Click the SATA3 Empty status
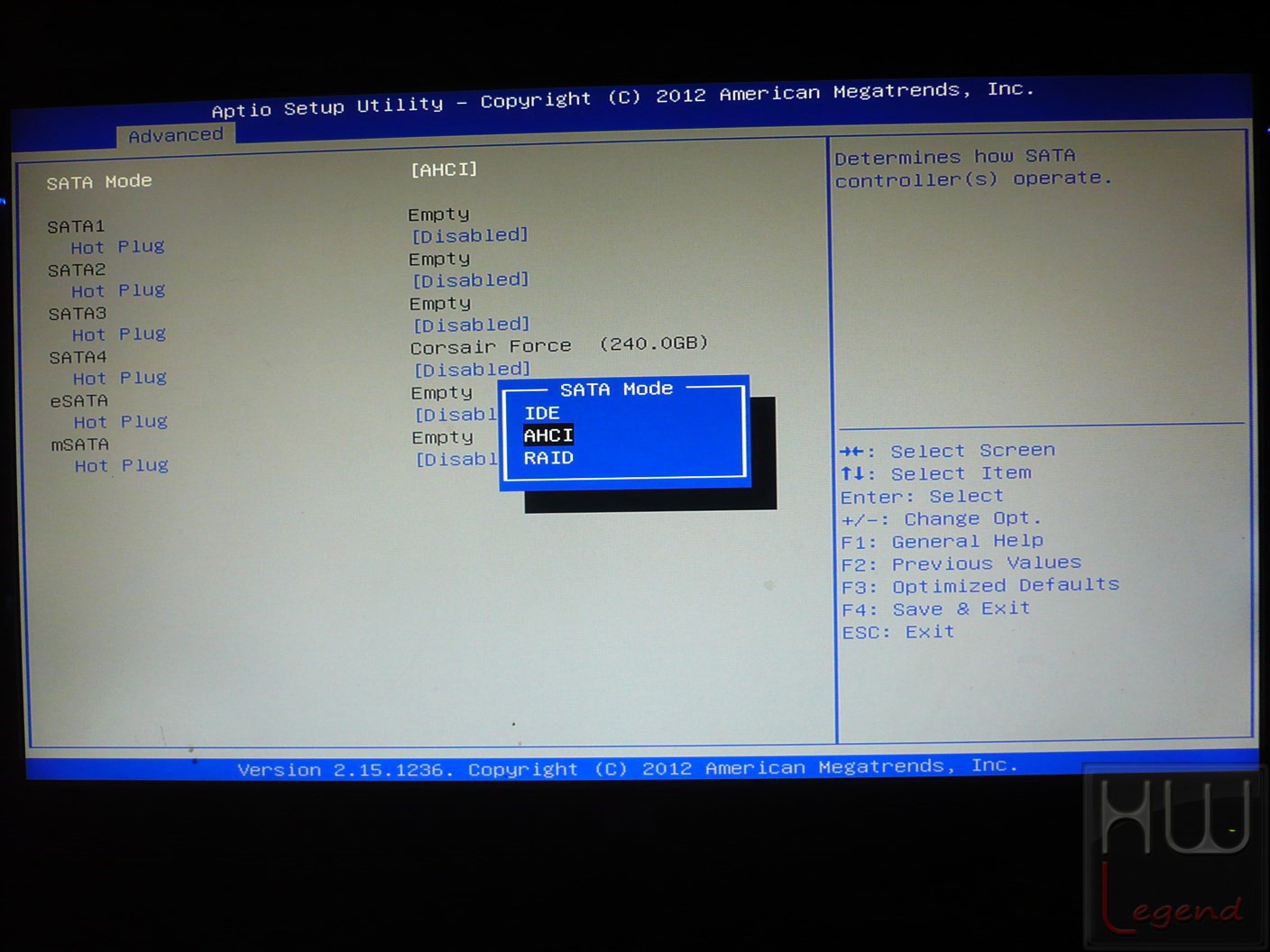1270x952 pixels. tap(440, 304)
